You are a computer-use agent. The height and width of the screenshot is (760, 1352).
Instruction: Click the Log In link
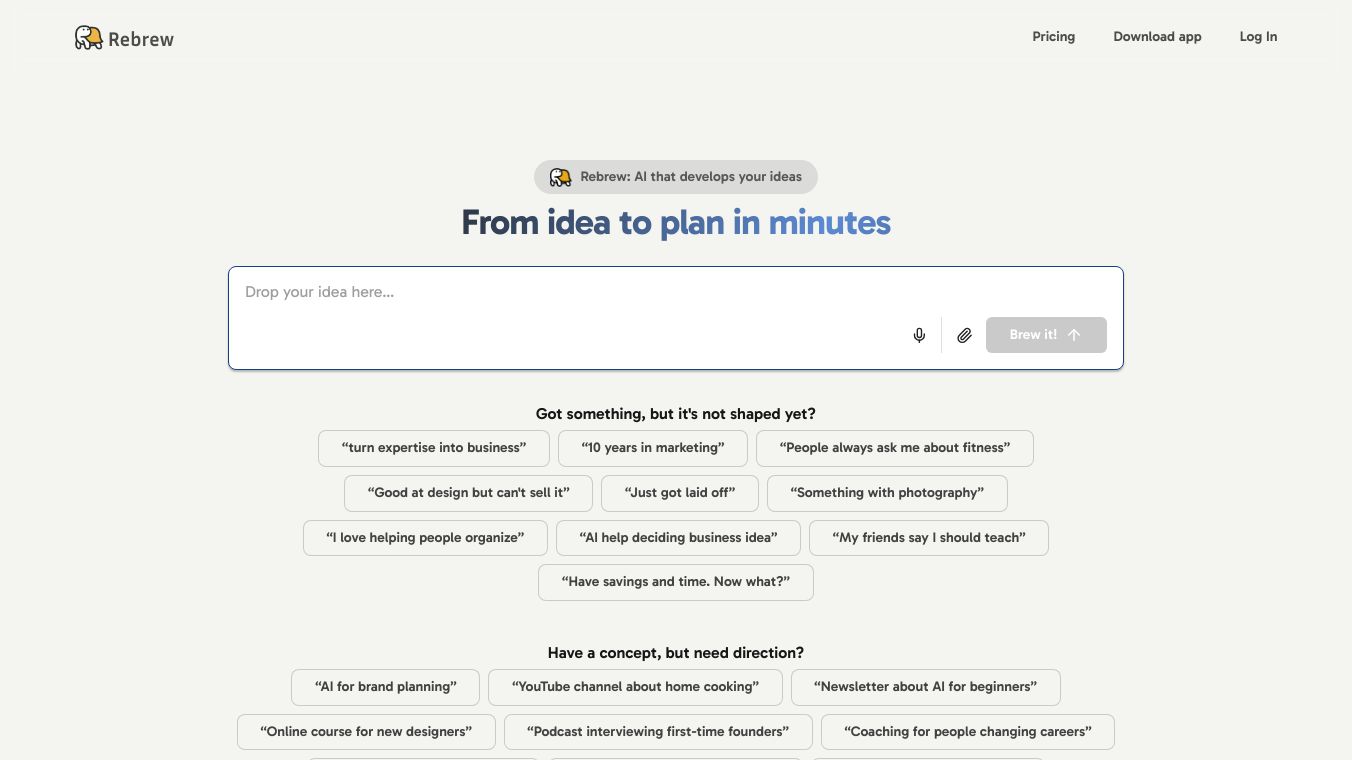coord(1258,37)
